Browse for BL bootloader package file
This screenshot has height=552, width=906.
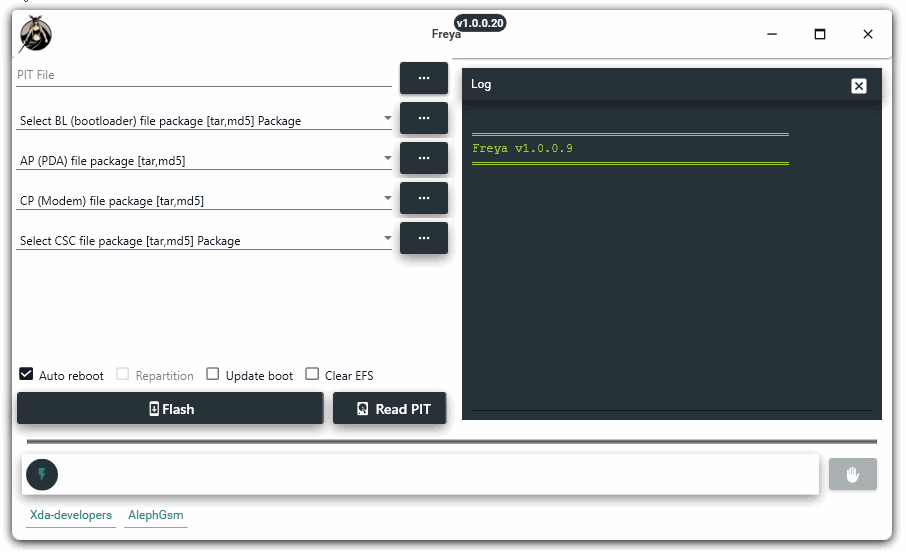(x=424, y=118)
